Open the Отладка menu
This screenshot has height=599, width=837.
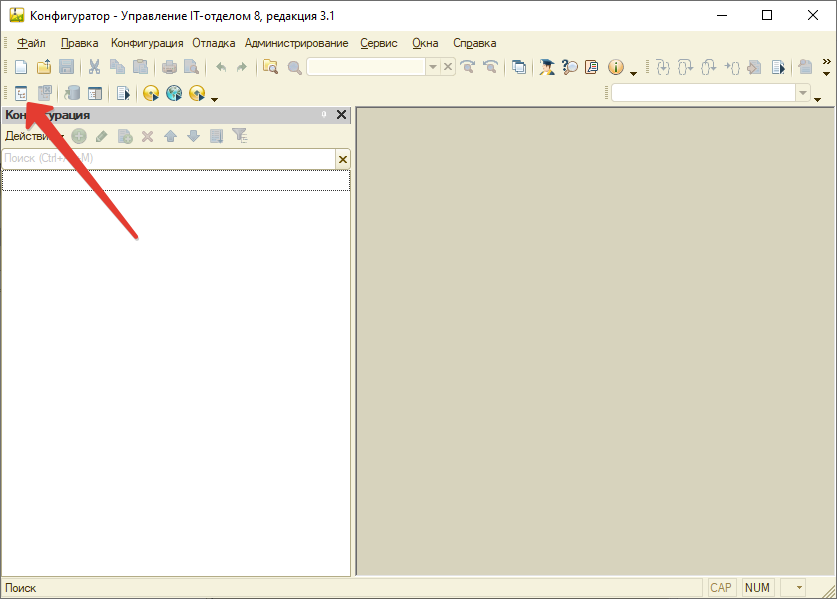[x=213, y=43]
